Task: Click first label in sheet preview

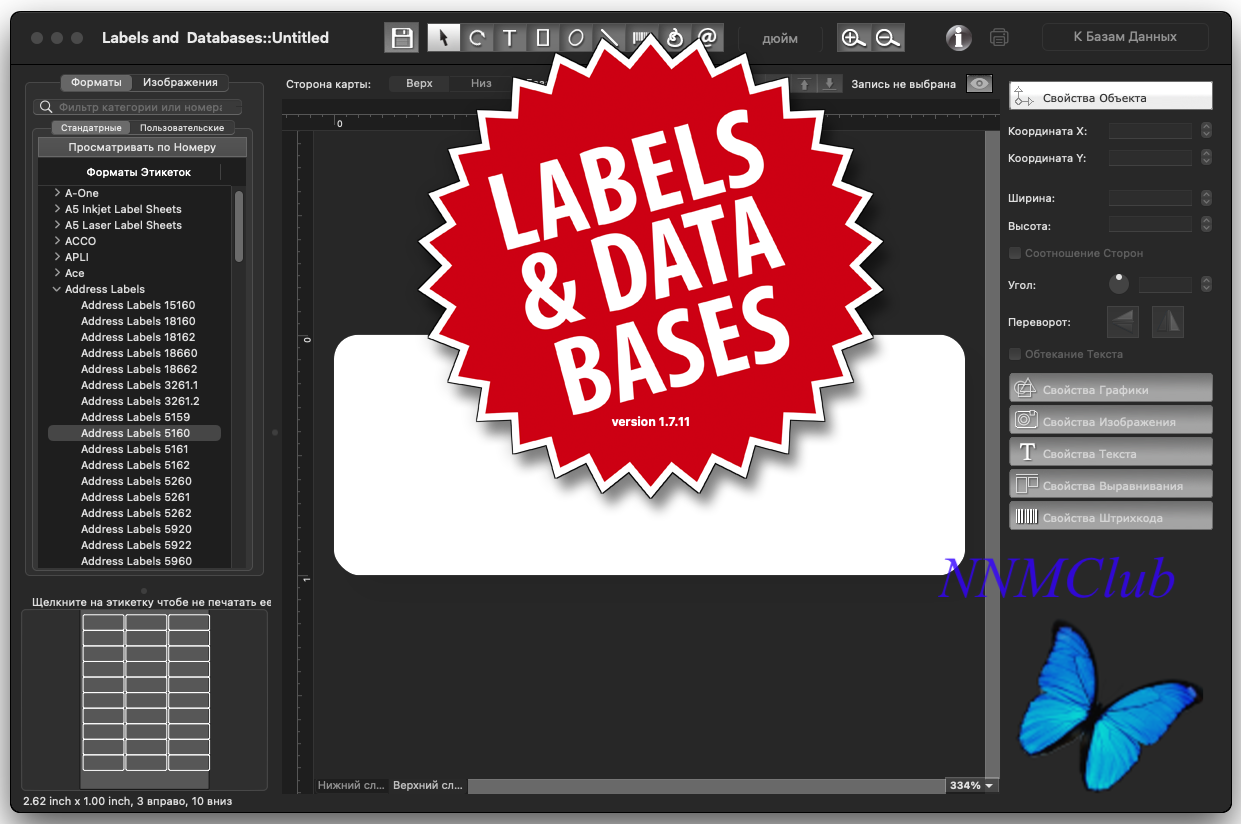Action: pyautogui.click(x=103, y=622)
